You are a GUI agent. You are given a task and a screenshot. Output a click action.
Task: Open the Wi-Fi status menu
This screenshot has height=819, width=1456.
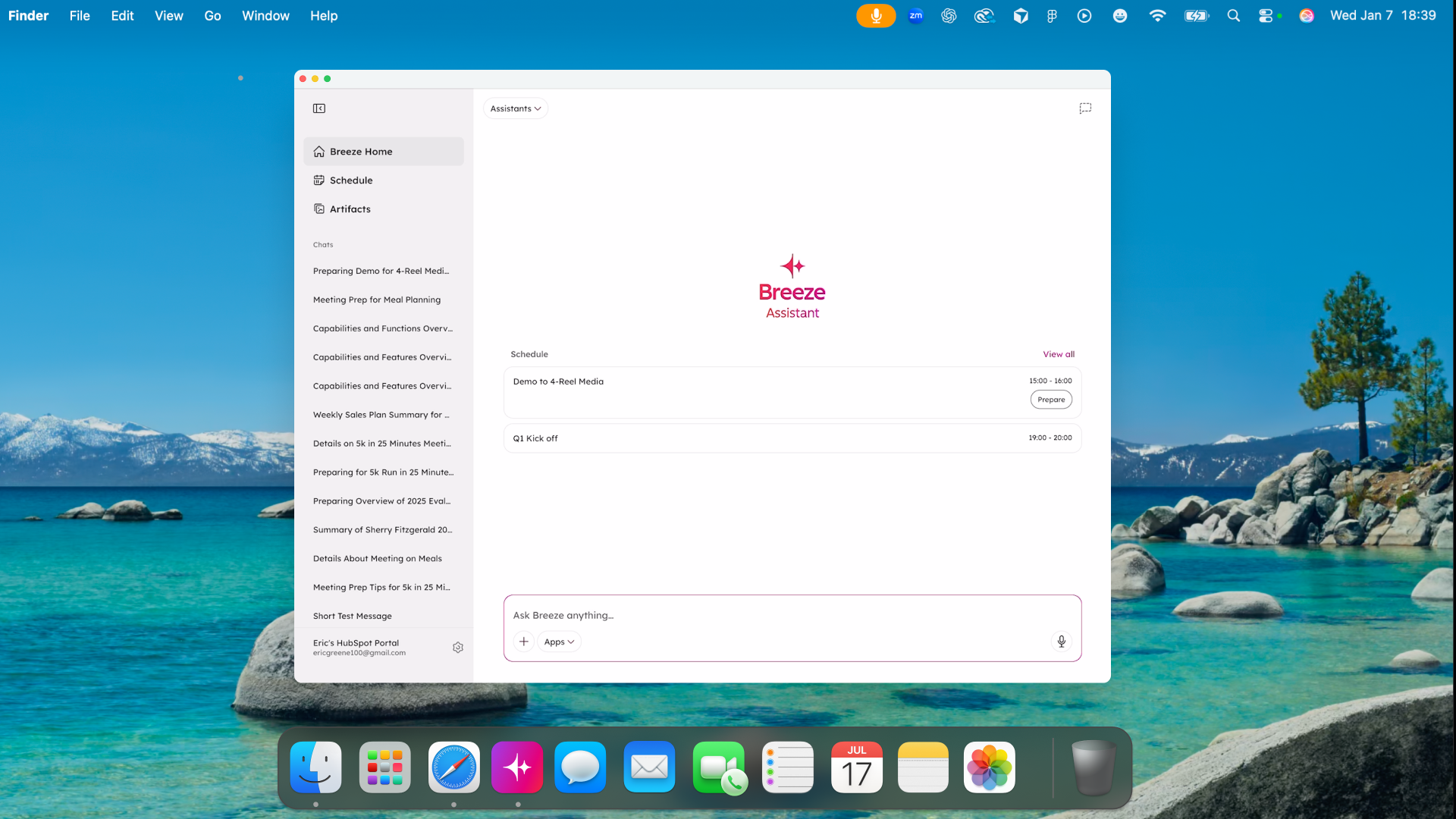point(1157,16)
